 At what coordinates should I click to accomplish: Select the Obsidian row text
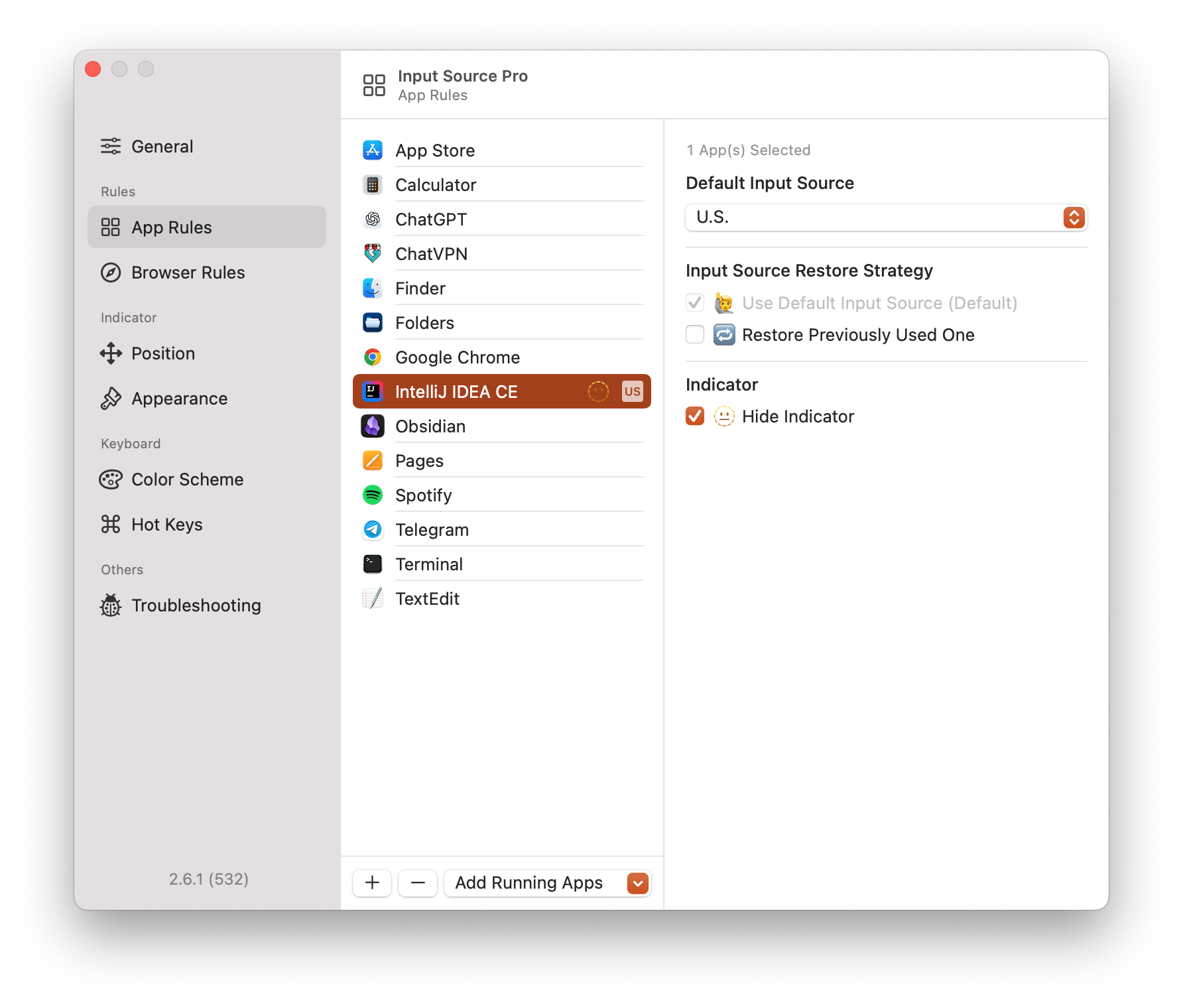pyautogui.click(x=430, y=426)
